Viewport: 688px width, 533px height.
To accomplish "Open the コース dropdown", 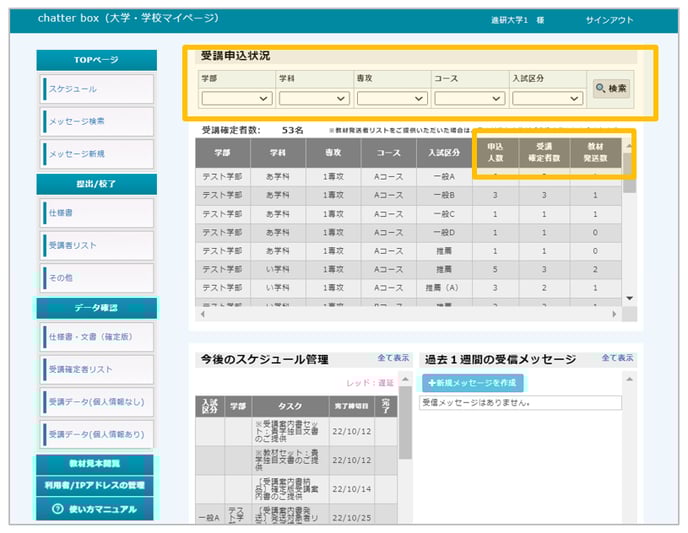I will coord(470,98).
